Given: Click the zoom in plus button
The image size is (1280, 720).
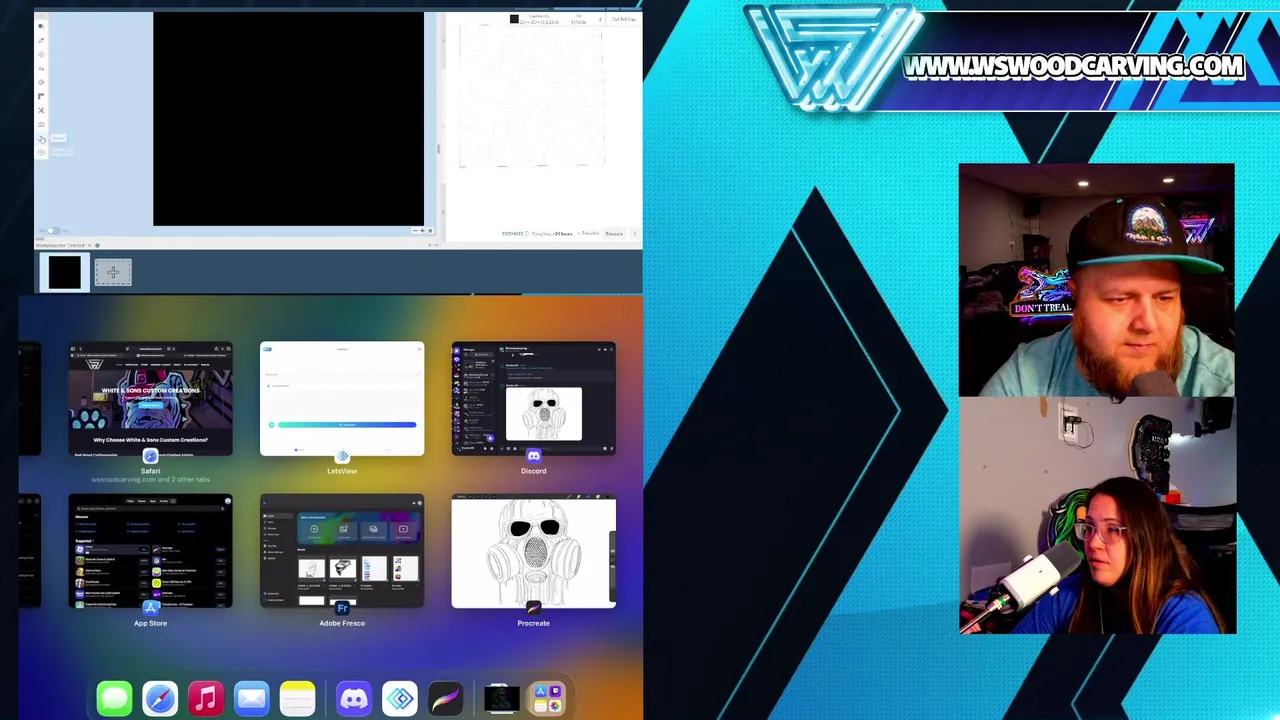Looking at the screenshot, I should (422, 230).
